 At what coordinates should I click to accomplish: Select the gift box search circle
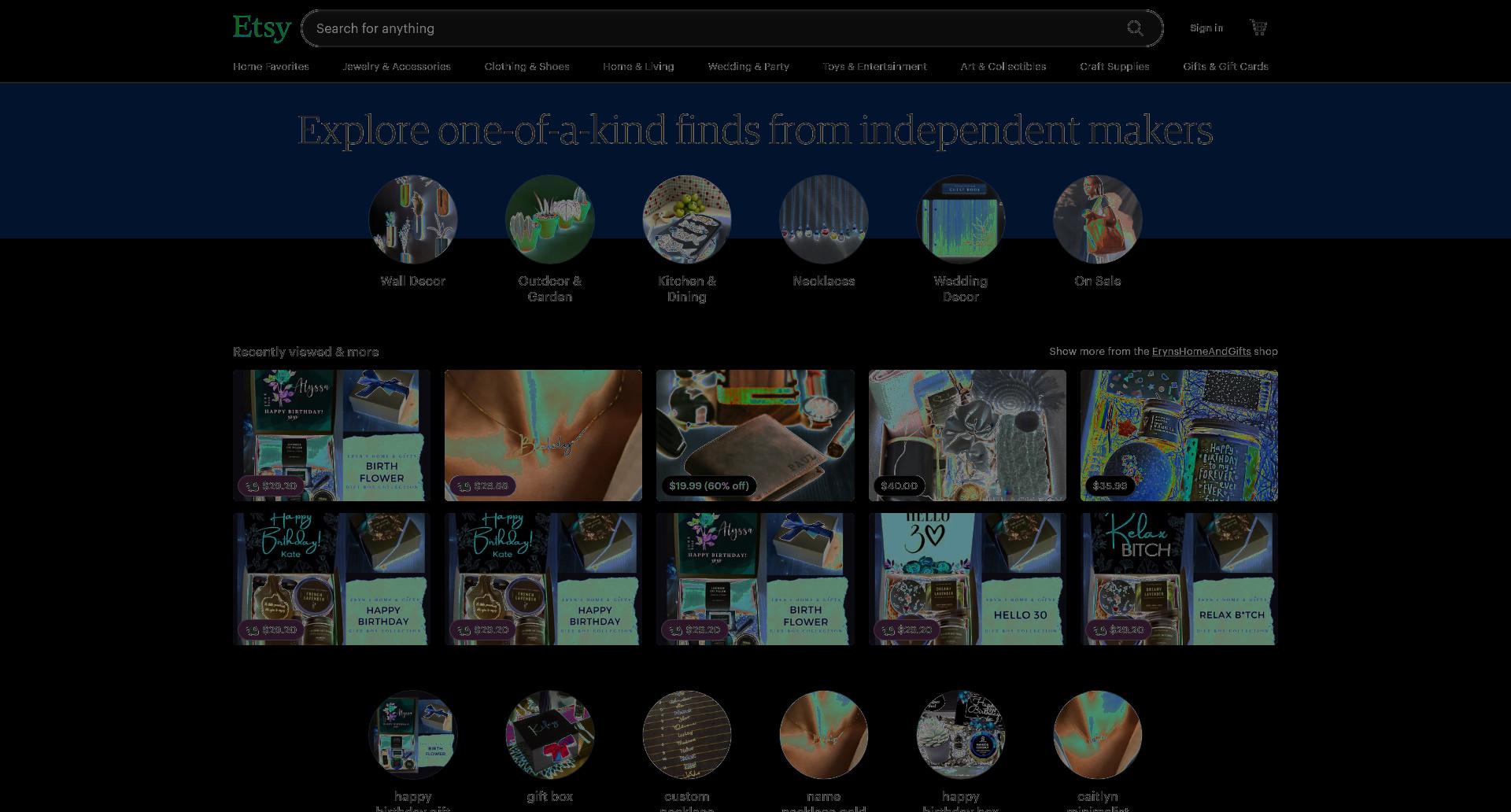coord(550,736)
